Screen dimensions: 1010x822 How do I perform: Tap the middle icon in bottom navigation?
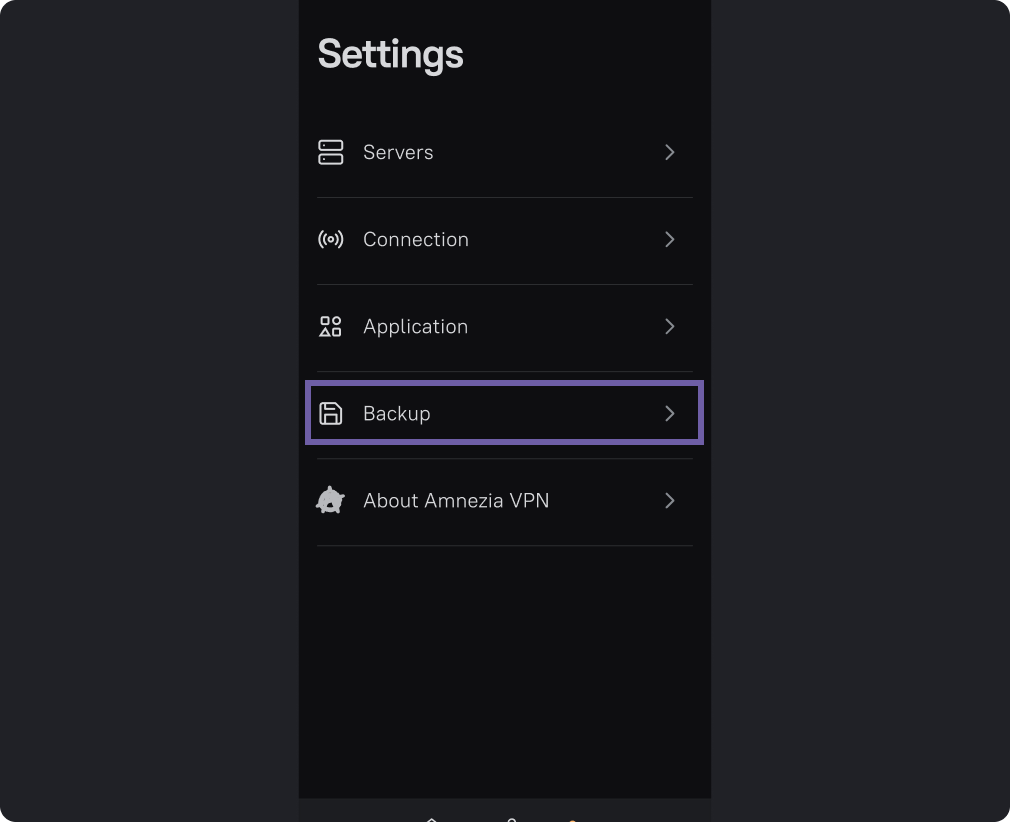coord(511,819)
